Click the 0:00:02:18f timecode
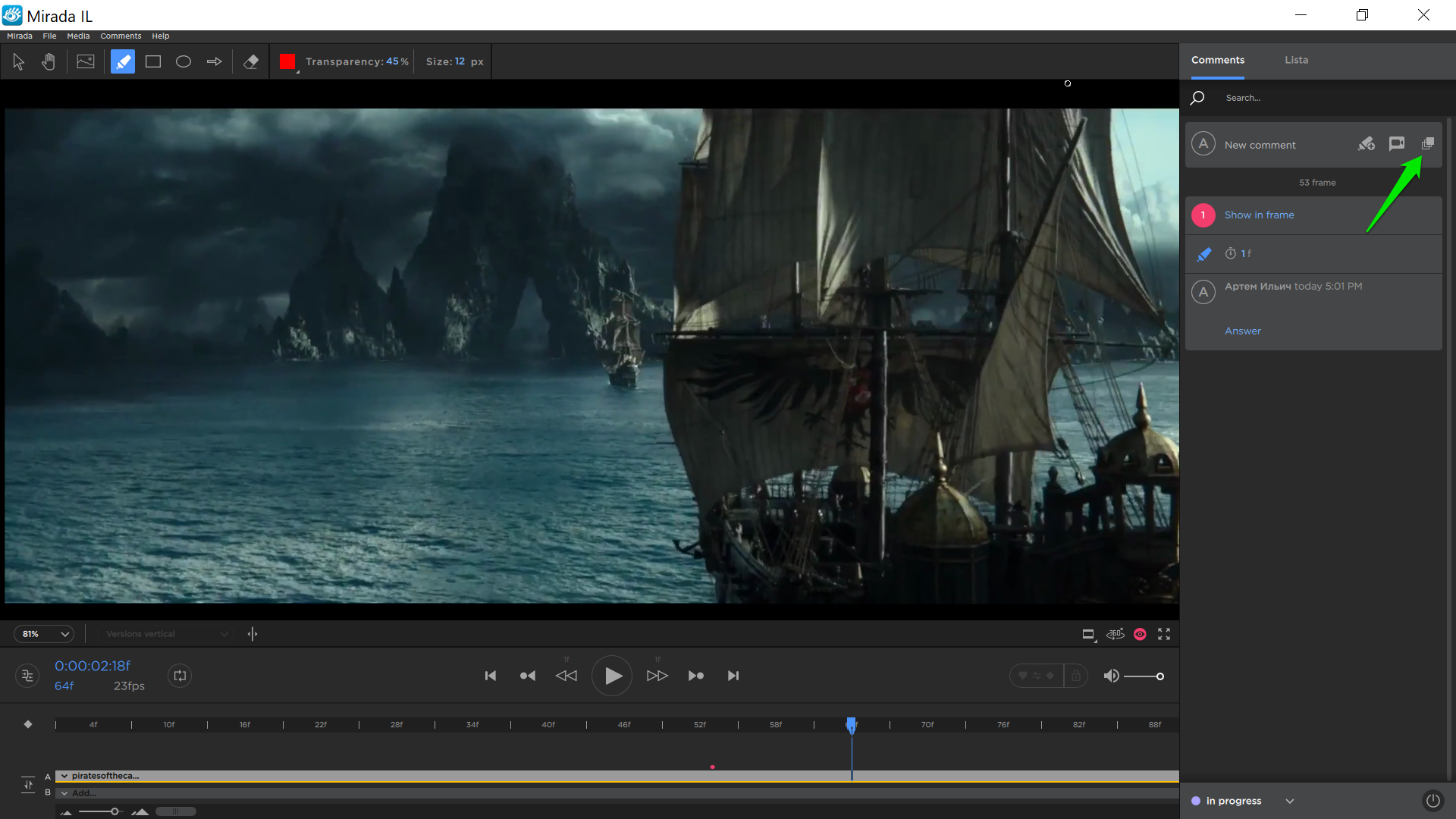 93,666
